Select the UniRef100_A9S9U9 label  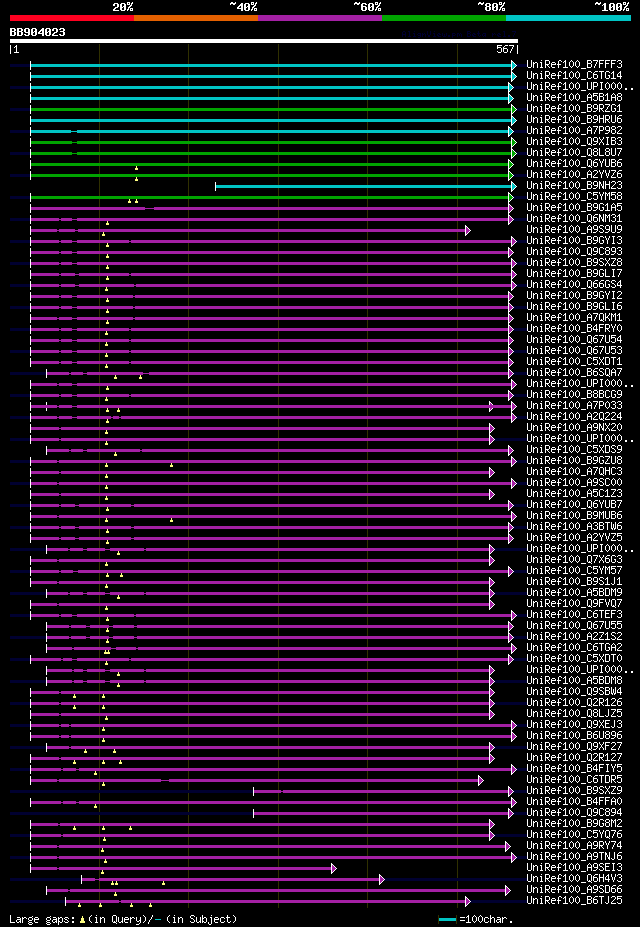point(574,230)
